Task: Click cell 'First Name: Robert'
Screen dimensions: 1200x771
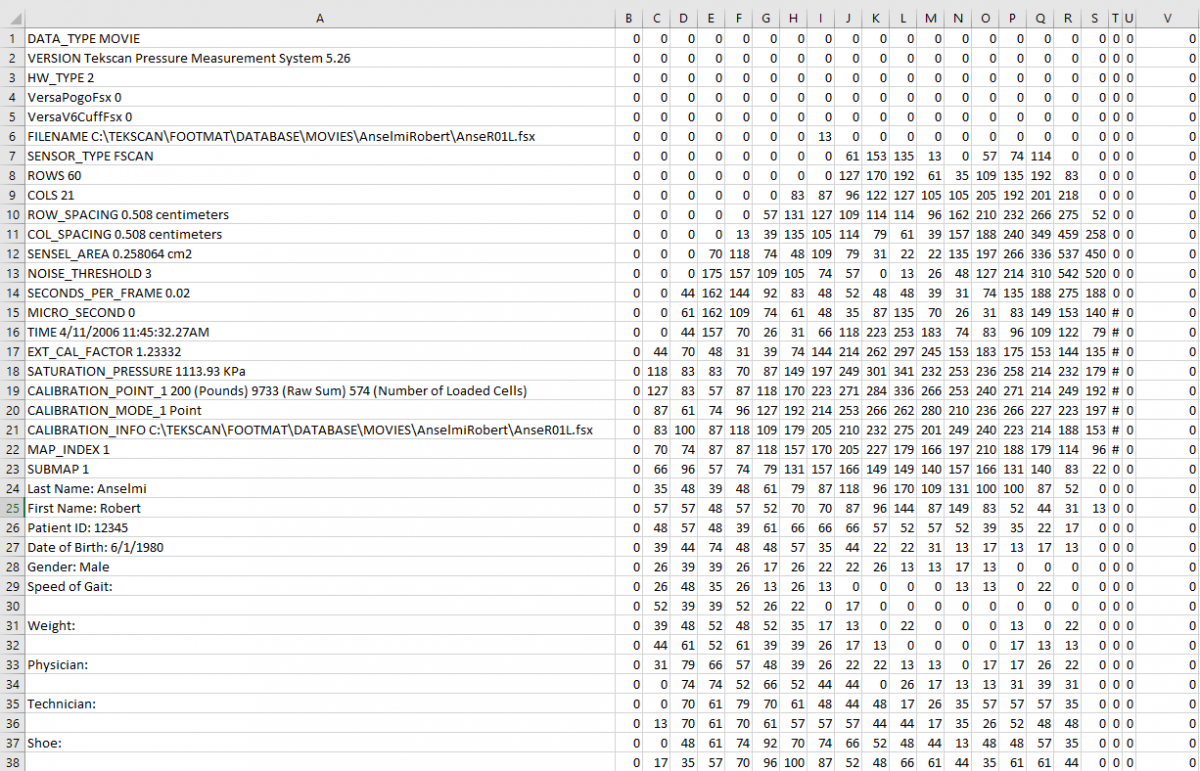Action: pyautogui.click(x=319, y=507)
